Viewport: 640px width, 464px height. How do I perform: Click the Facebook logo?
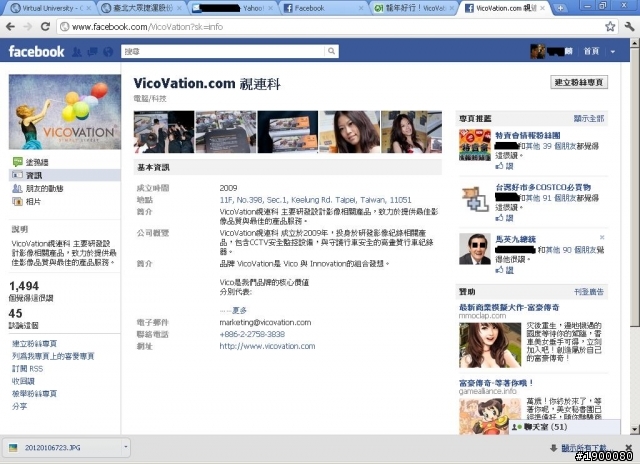(x=36, y=51)
